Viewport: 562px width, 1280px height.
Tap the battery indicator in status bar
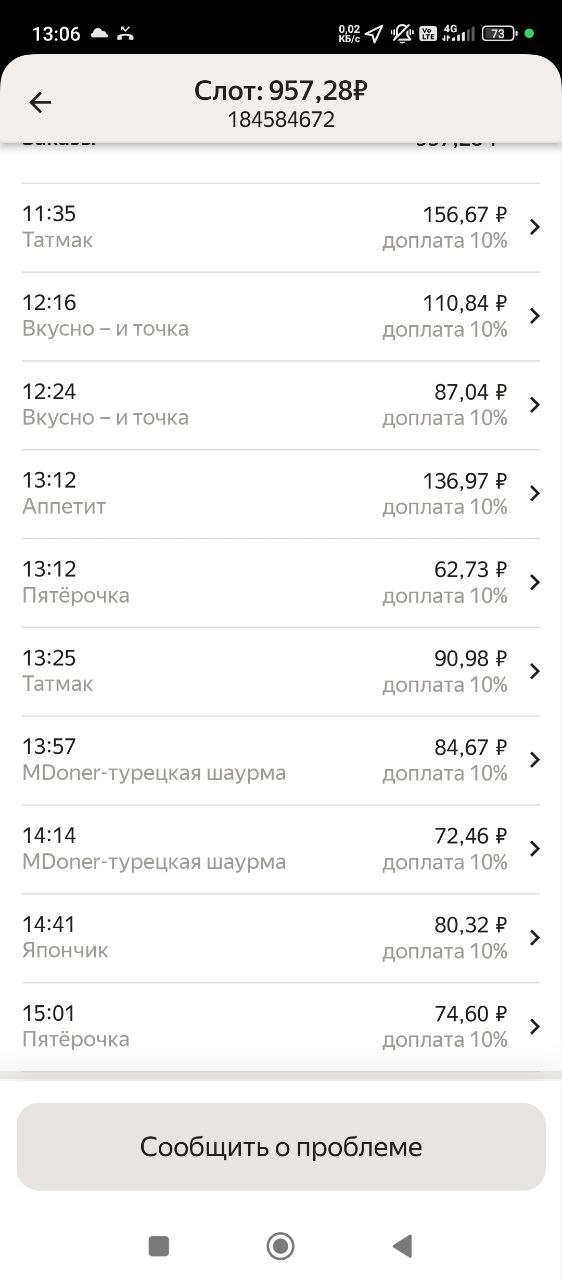(x=499, y=33)
